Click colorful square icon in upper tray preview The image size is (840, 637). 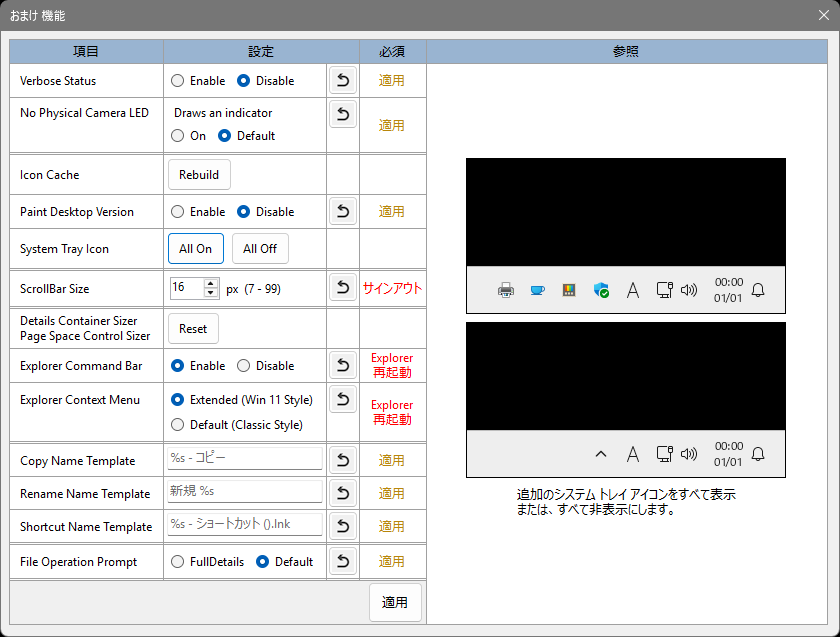tap(569, 290)
